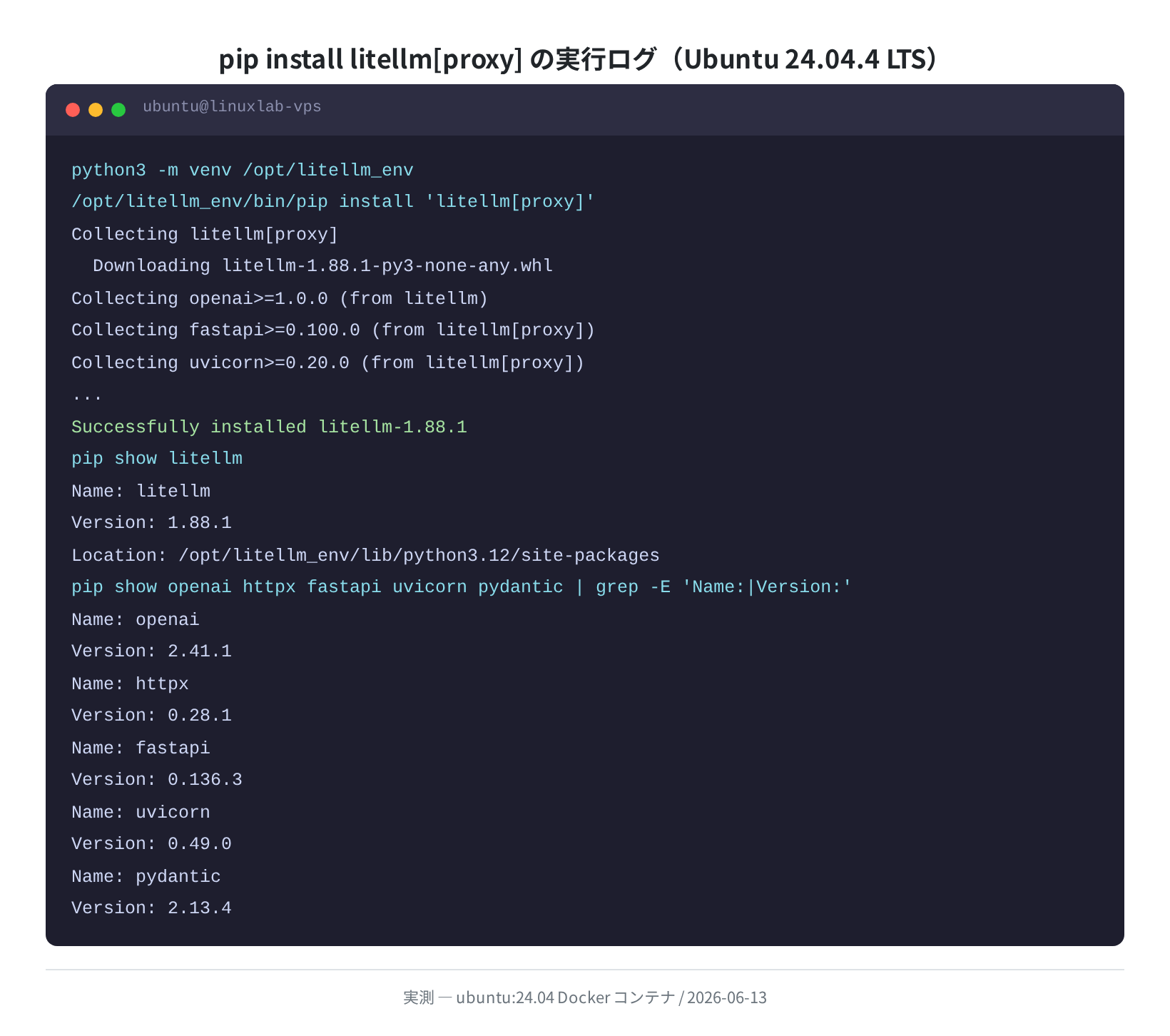Click the 'Collecting openai>=1.0.0' line
Screen dimensions: 1170x1036
click(x=280, y=299)
